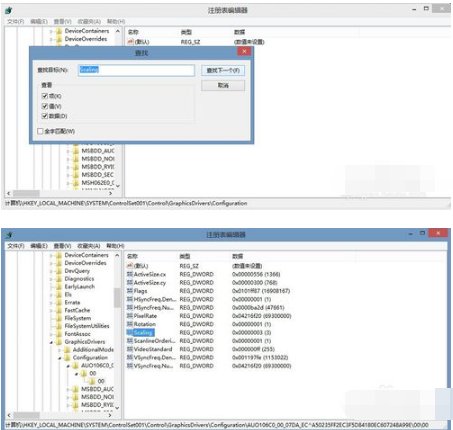Toggle the first checkbox under 查看 in Find dialog

click(x=45, y=96)
